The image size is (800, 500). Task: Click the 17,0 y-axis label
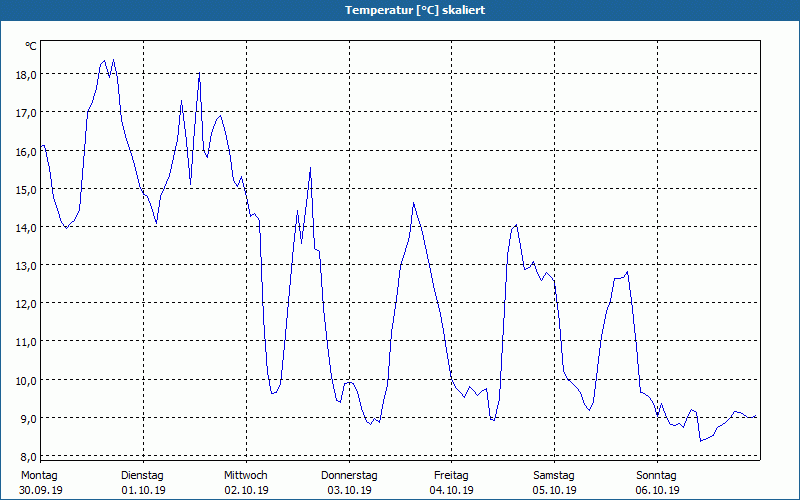pyautogui.click(x=27, y=113)
